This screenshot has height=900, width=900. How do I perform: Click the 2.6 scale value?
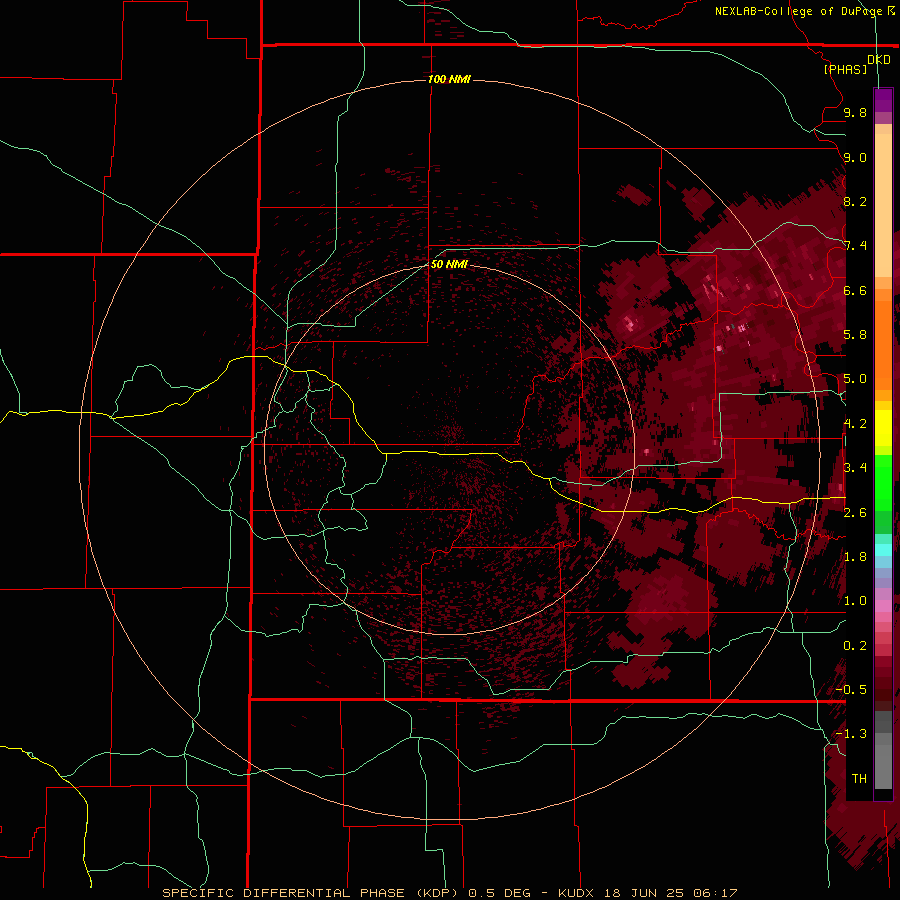[855, 513]
